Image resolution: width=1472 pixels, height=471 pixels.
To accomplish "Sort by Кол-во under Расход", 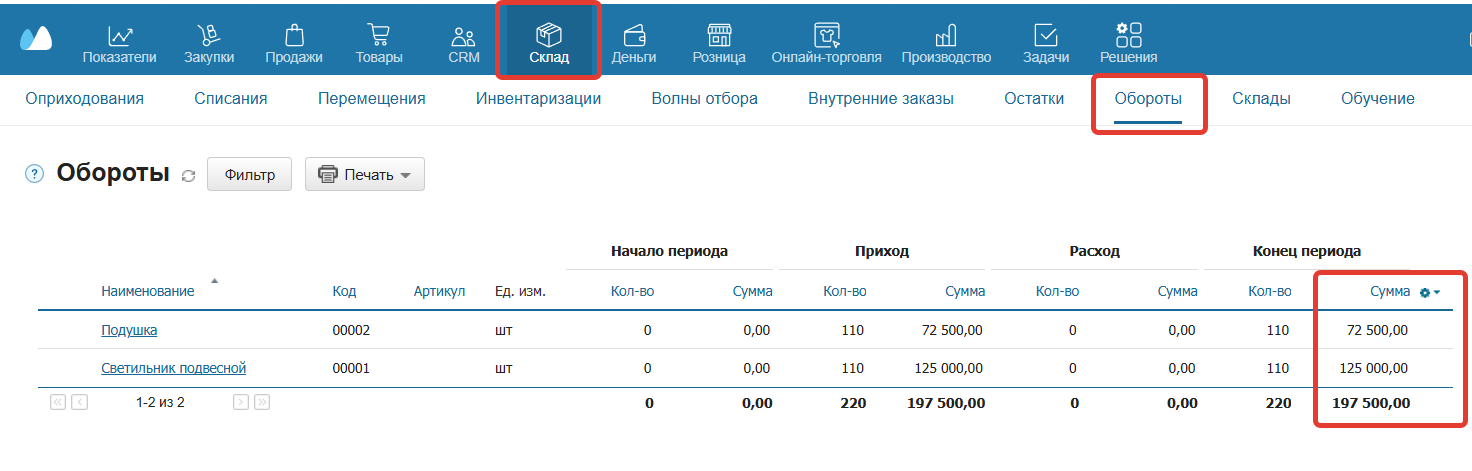I will [x=1058, y=291].
